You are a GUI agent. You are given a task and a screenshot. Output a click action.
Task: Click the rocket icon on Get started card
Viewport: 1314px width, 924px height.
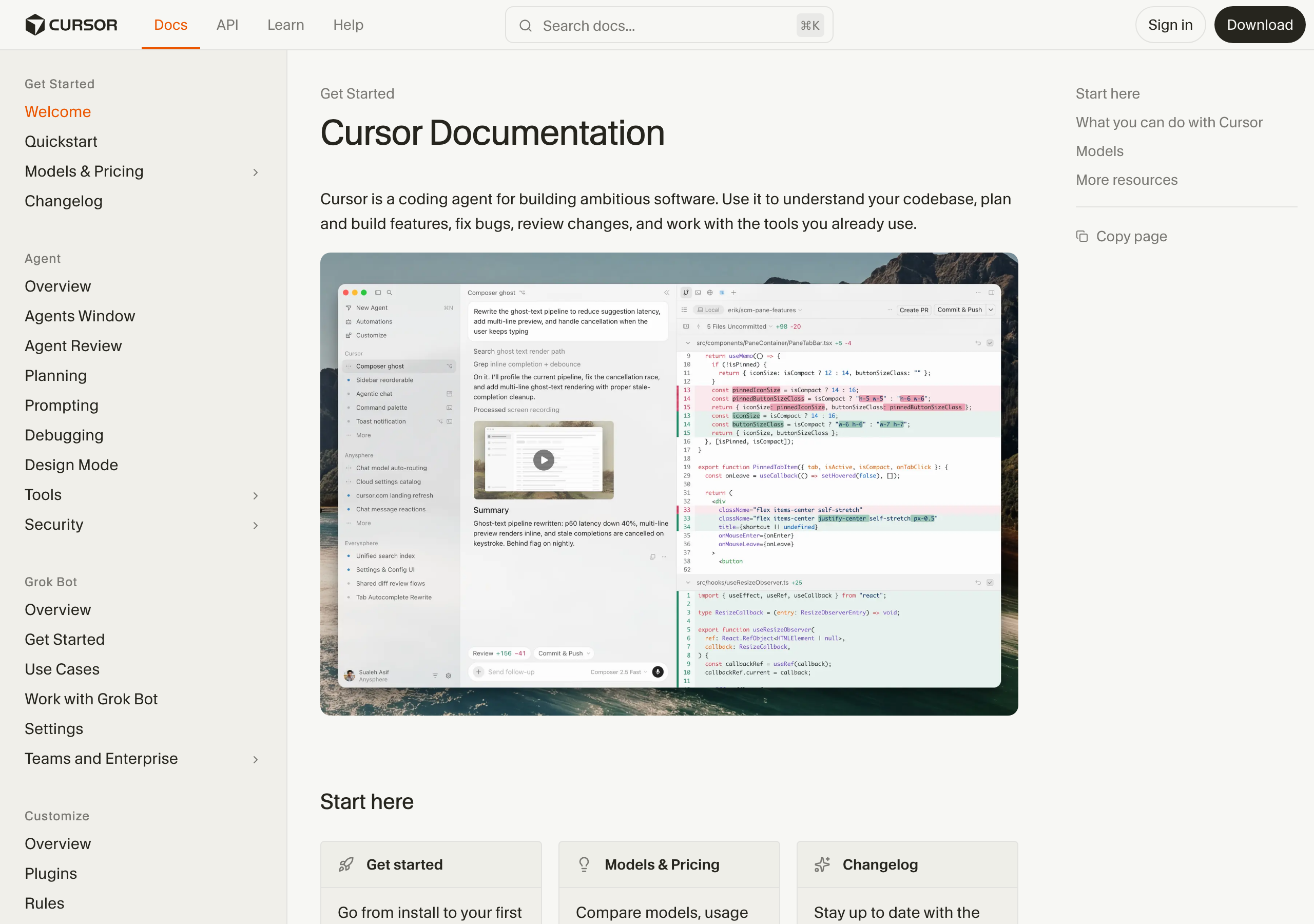345,864
